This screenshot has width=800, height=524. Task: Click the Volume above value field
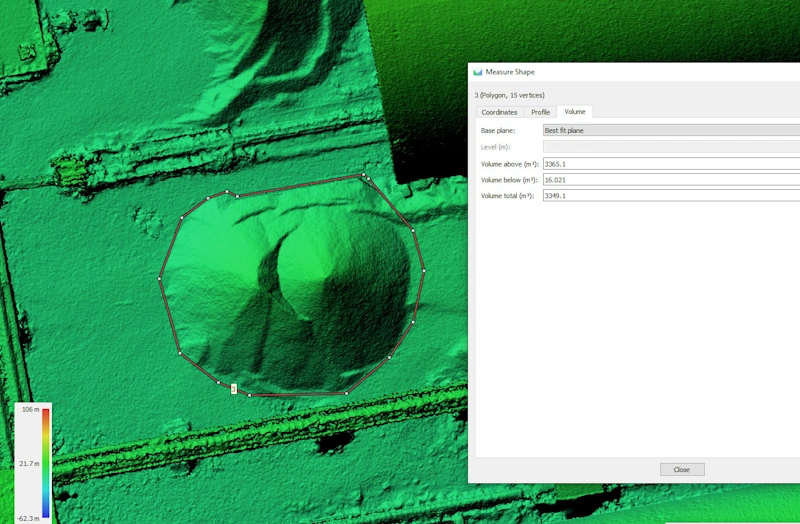click(x=671, y=164)
